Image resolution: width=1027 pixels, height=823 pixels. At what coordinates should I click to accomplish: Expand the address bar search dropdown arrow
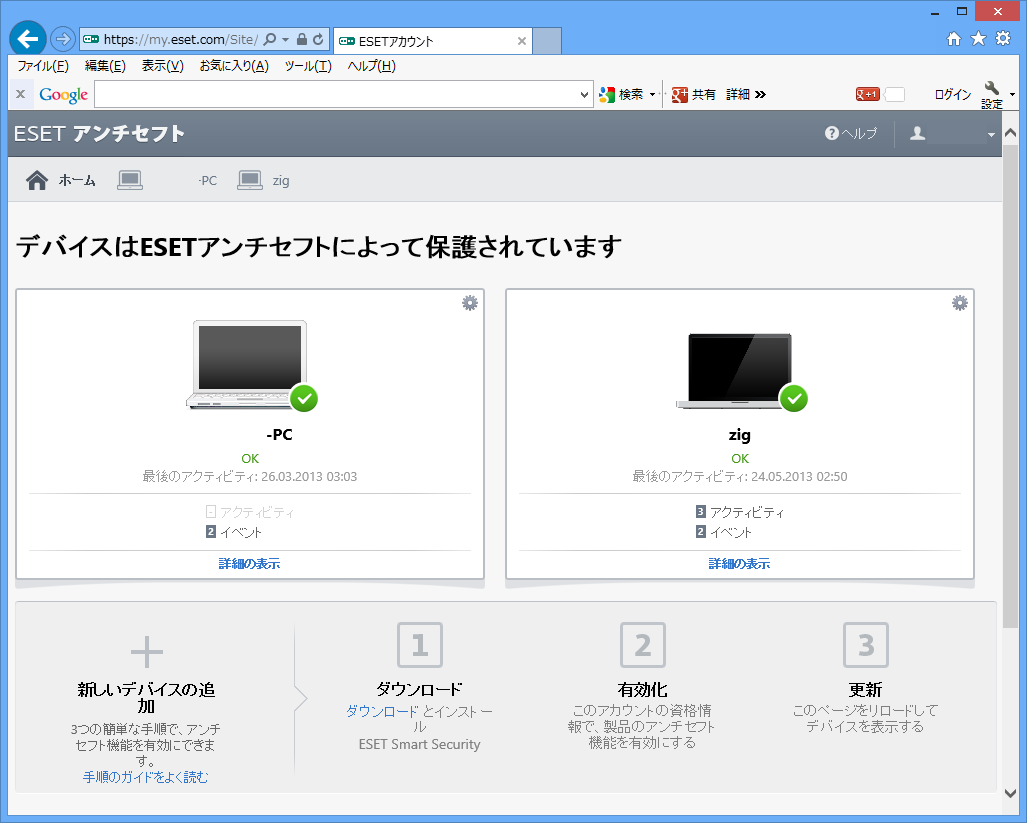coord(286,40)
